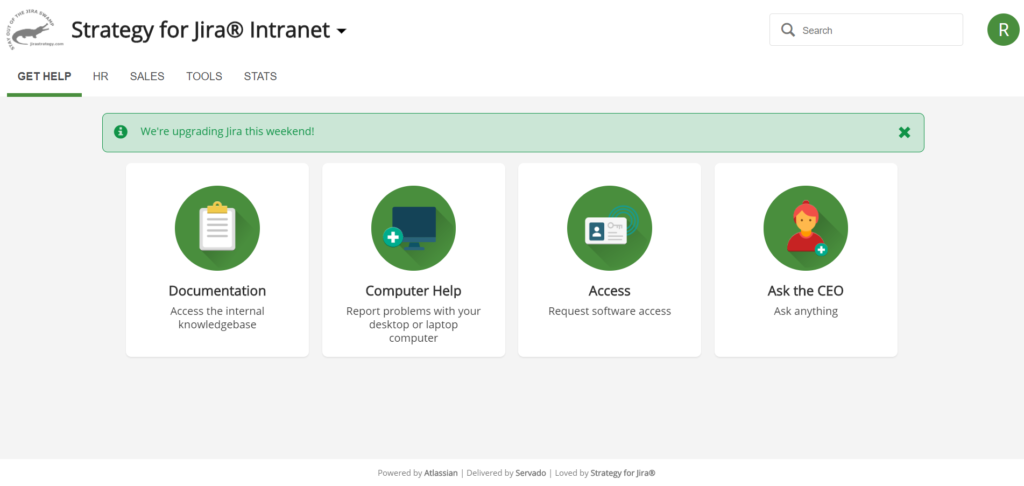Viewport: 1024px width, 486px height.
Task: Switch to the GET HELP tab
Action: pos(44,76)
